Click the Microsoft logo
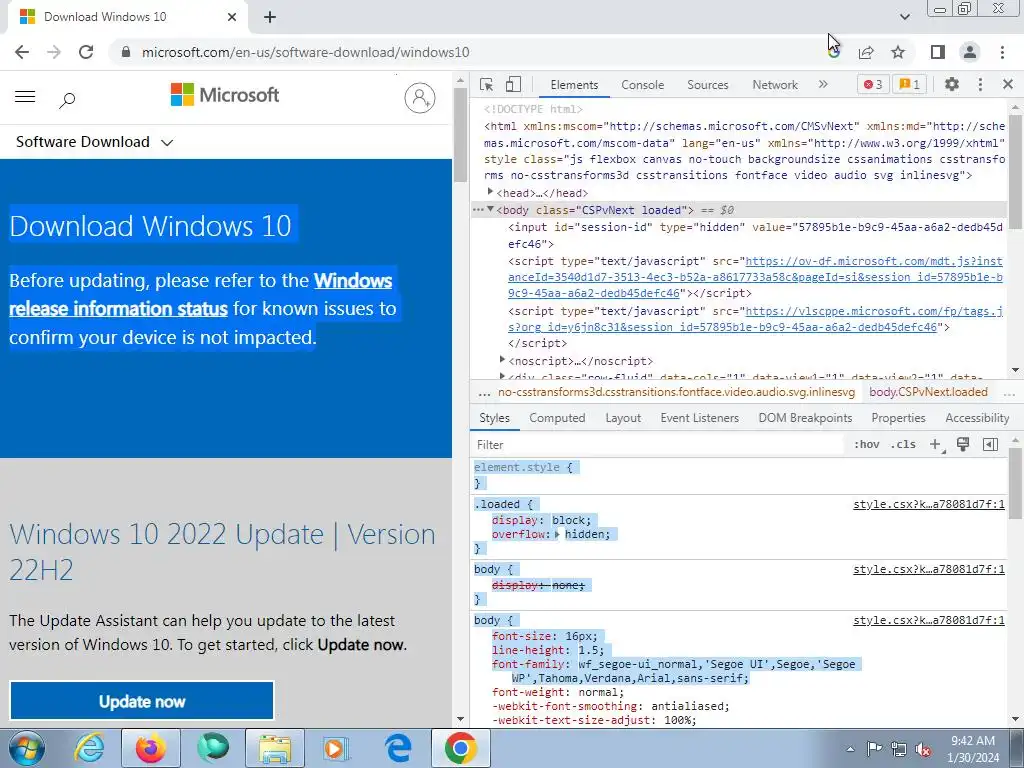Image resolution: width=1024 pixels, height=768 pixels. [225, 95]
